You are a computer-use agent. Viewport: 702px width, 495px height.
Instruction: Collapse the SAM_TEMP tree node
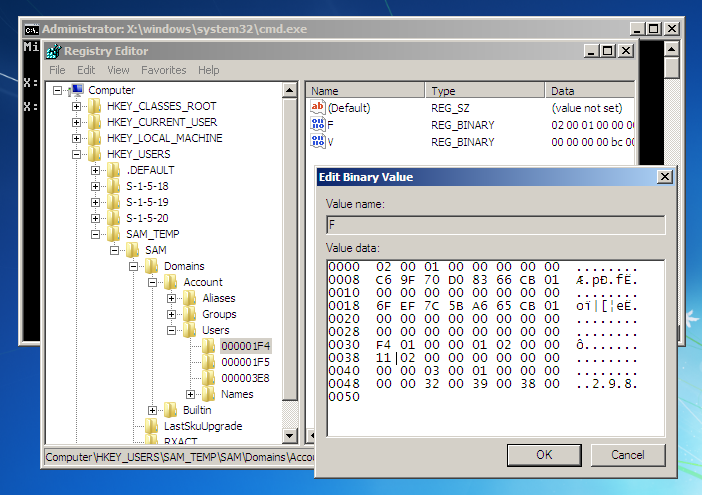pos(96,234)
